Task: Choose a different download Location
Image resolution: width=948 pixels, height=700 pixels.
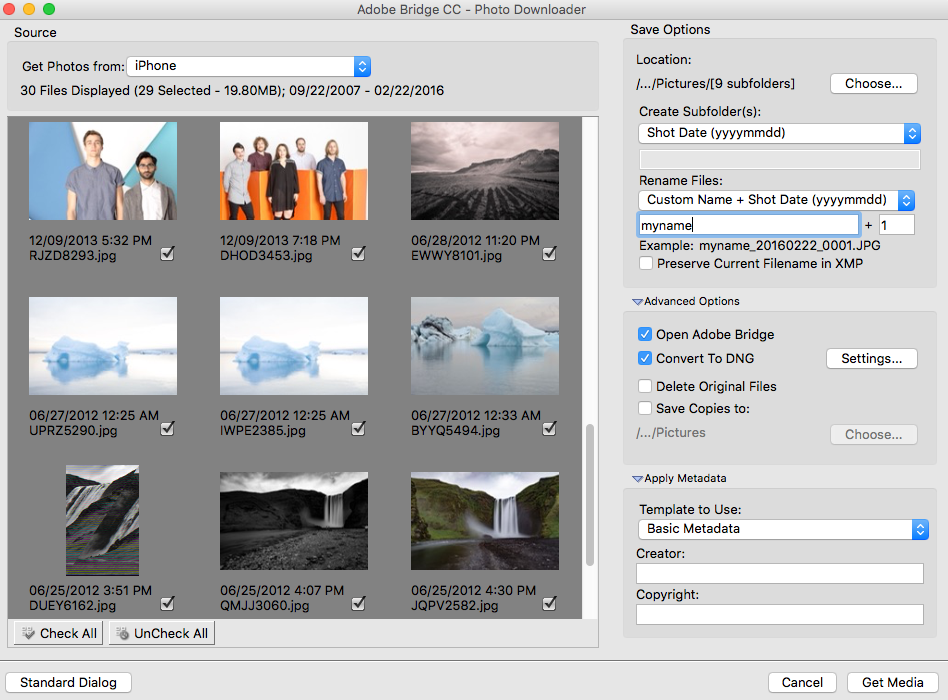Action: [x=873, y=83]
